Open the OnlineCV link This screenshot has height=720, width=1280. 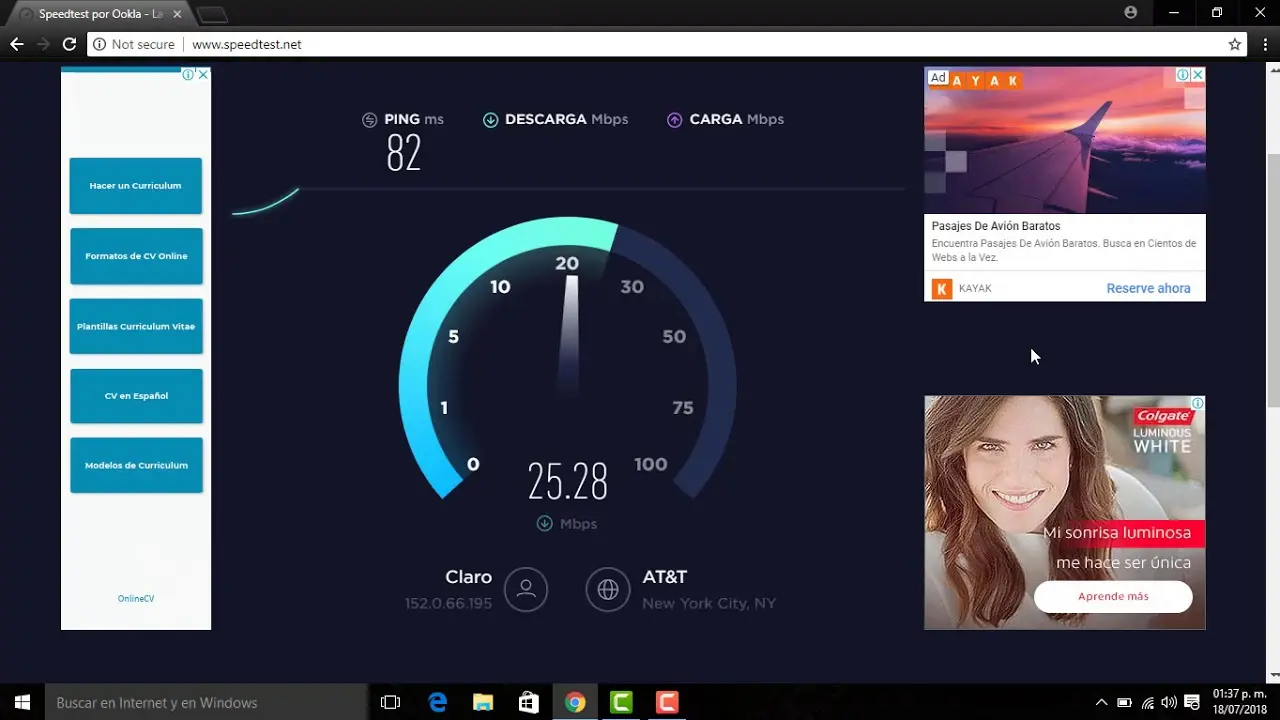tap(136, 599)
